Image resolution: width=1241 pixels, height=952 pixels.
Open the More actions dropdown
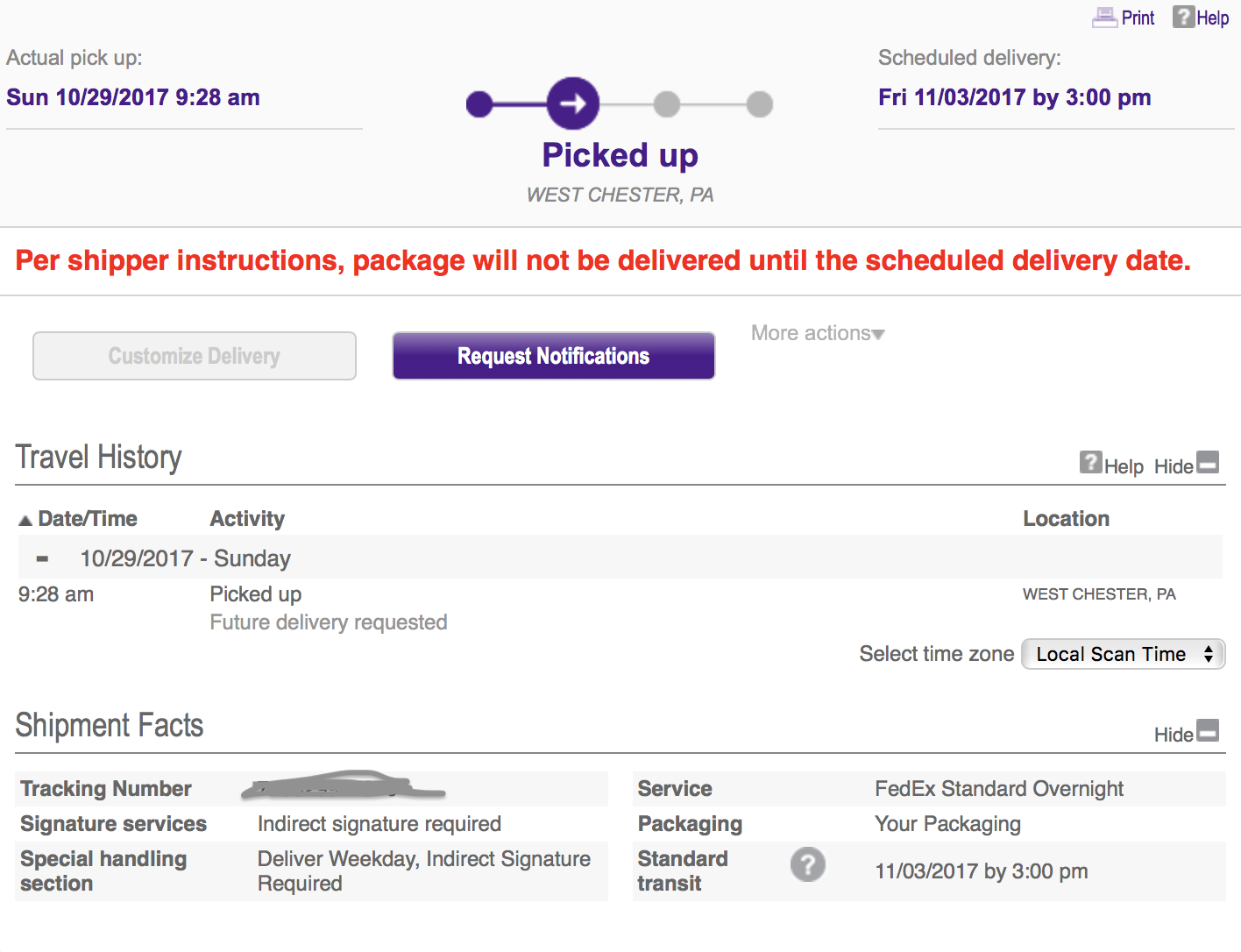[x=818, y=333]
